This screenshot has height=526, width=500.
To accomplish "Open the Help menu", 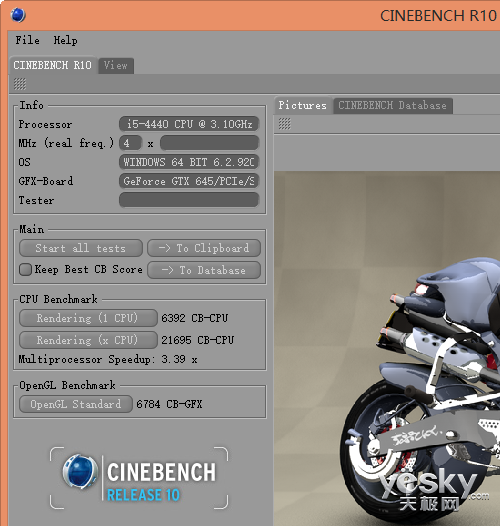I will [65, 41].
